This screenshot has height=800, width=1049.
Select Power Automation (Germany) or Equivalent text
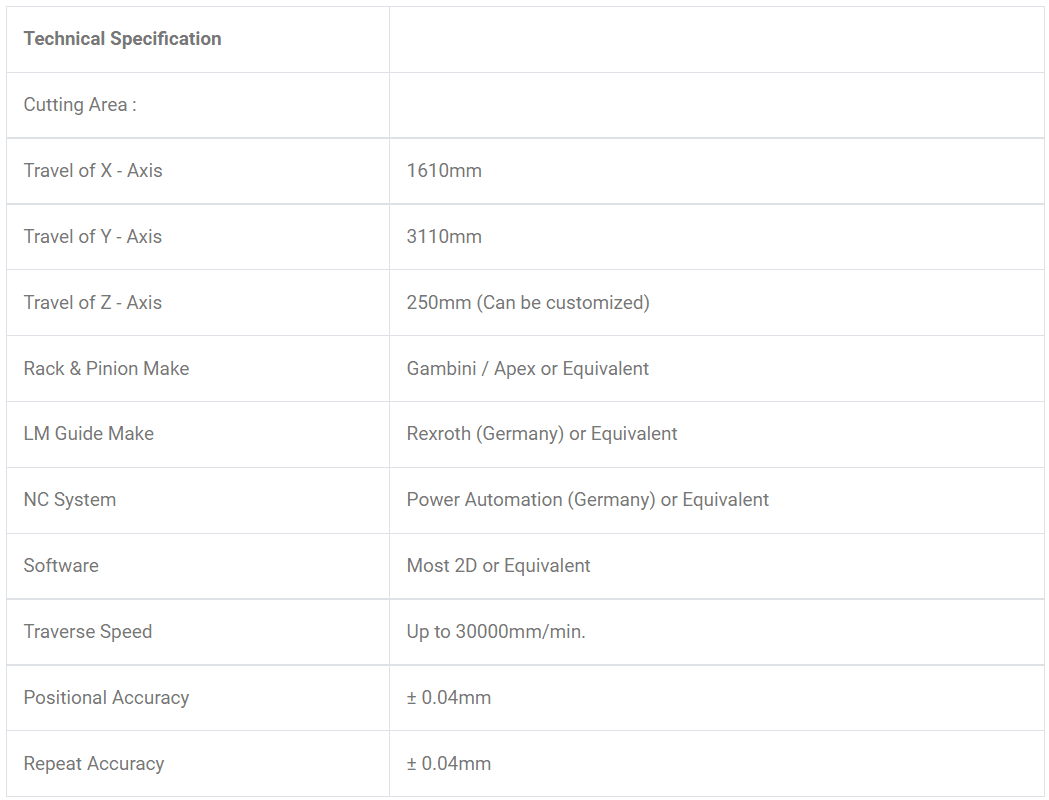(587, 500)
